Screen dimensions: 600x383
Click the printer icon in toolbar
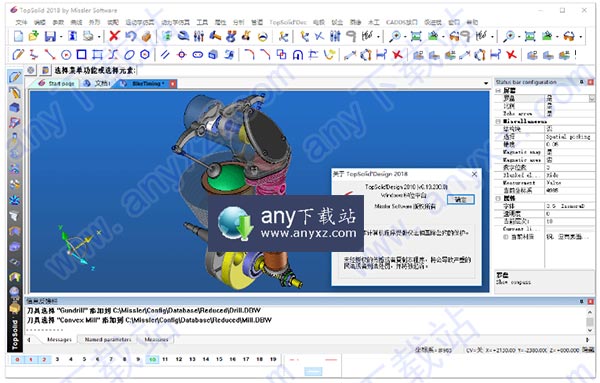click(88, 36)
